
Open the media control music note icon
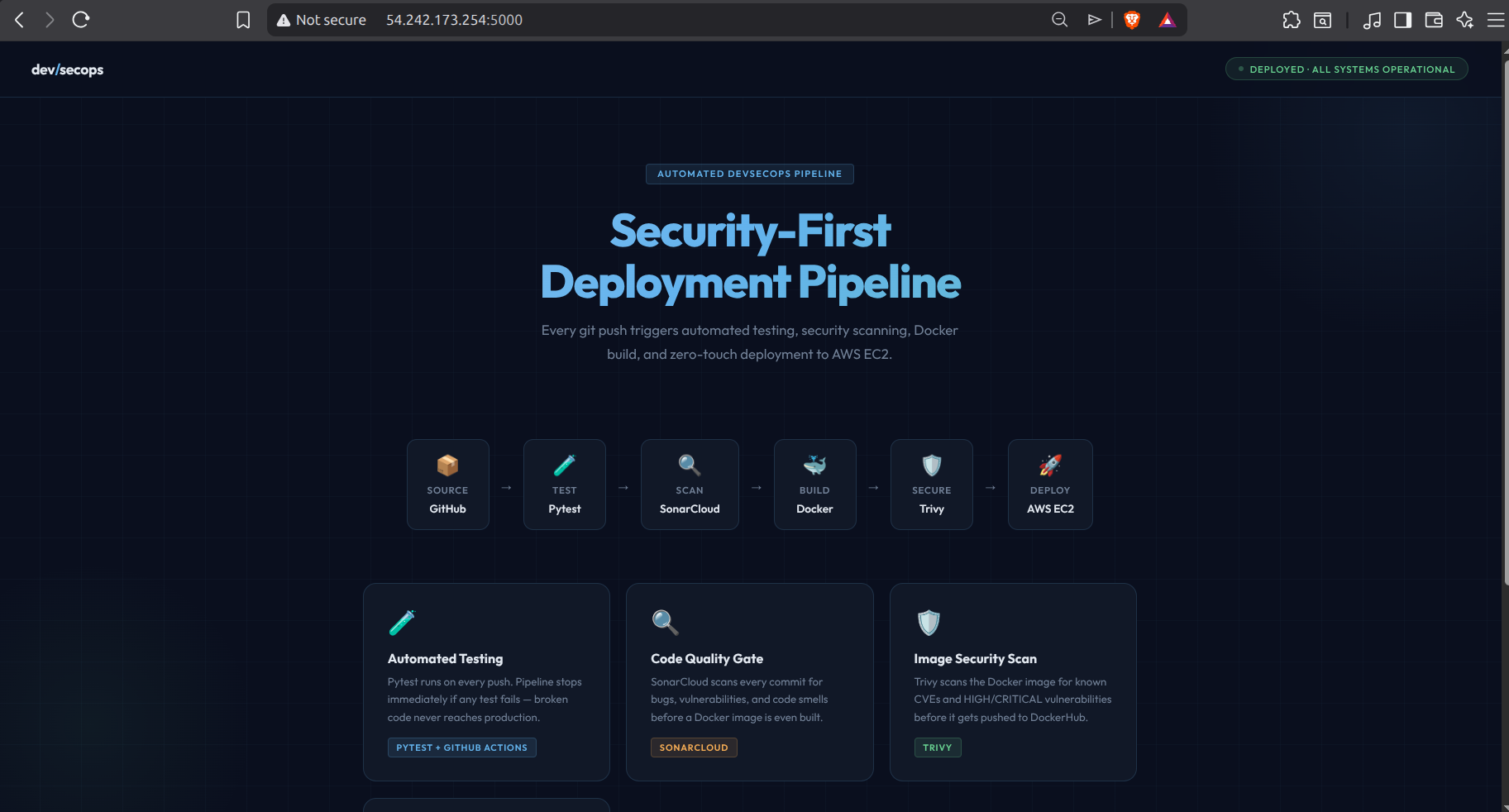click(1372, 20)
